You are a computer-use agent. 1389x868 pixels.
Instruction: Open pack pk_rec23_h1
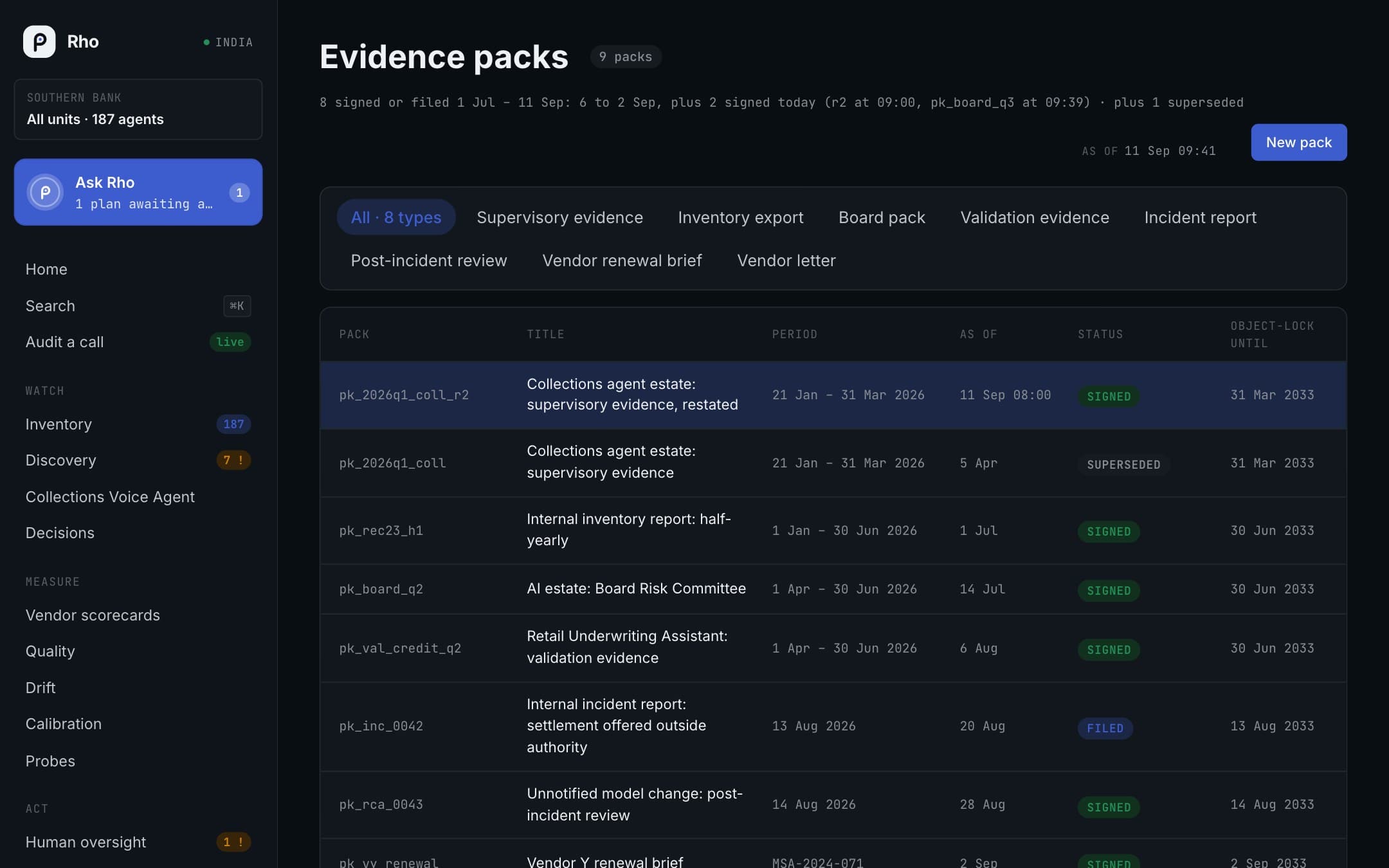833,530
